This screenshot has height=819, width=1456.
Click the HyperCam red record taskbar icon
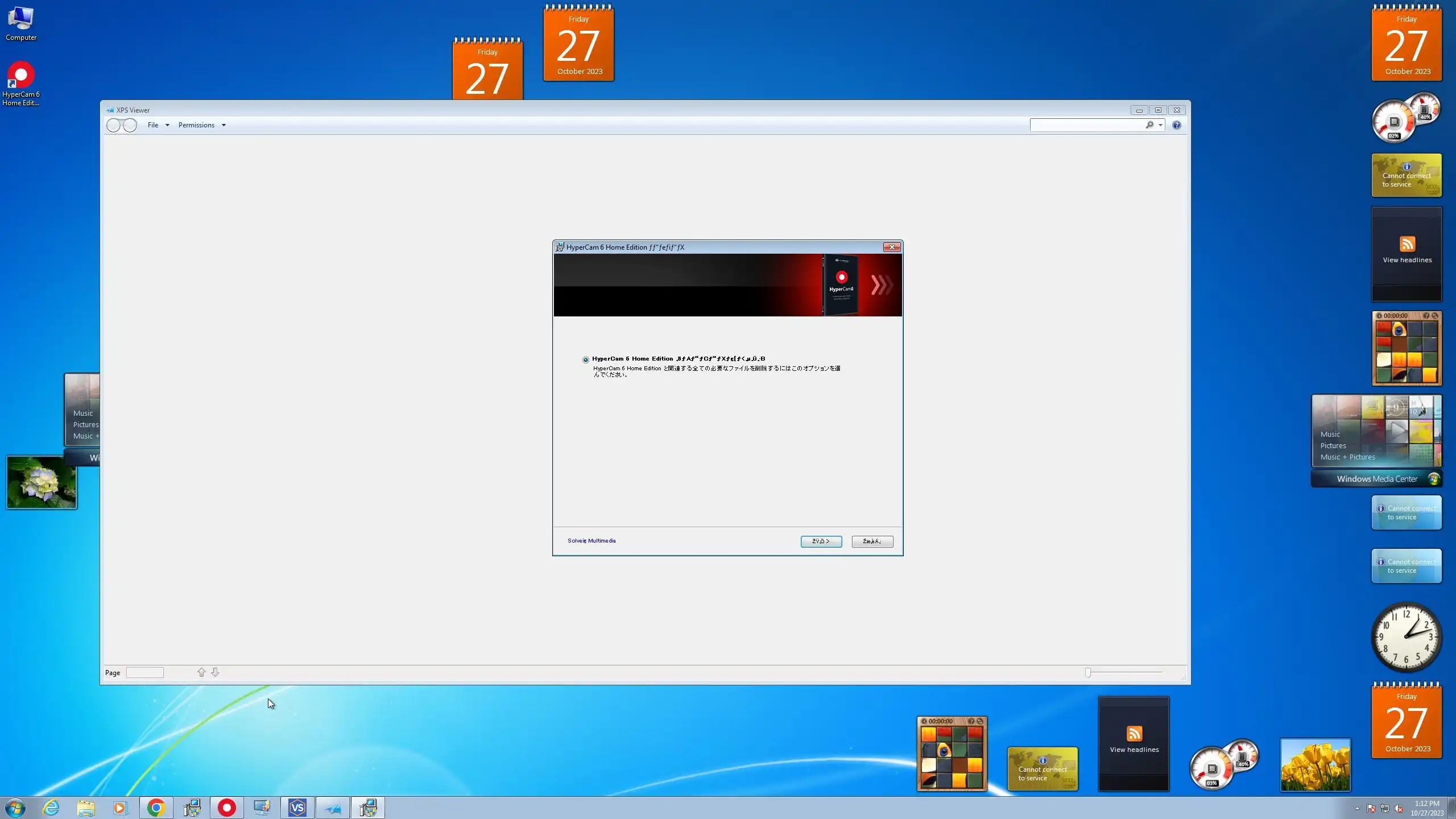[x=227, y=808]
